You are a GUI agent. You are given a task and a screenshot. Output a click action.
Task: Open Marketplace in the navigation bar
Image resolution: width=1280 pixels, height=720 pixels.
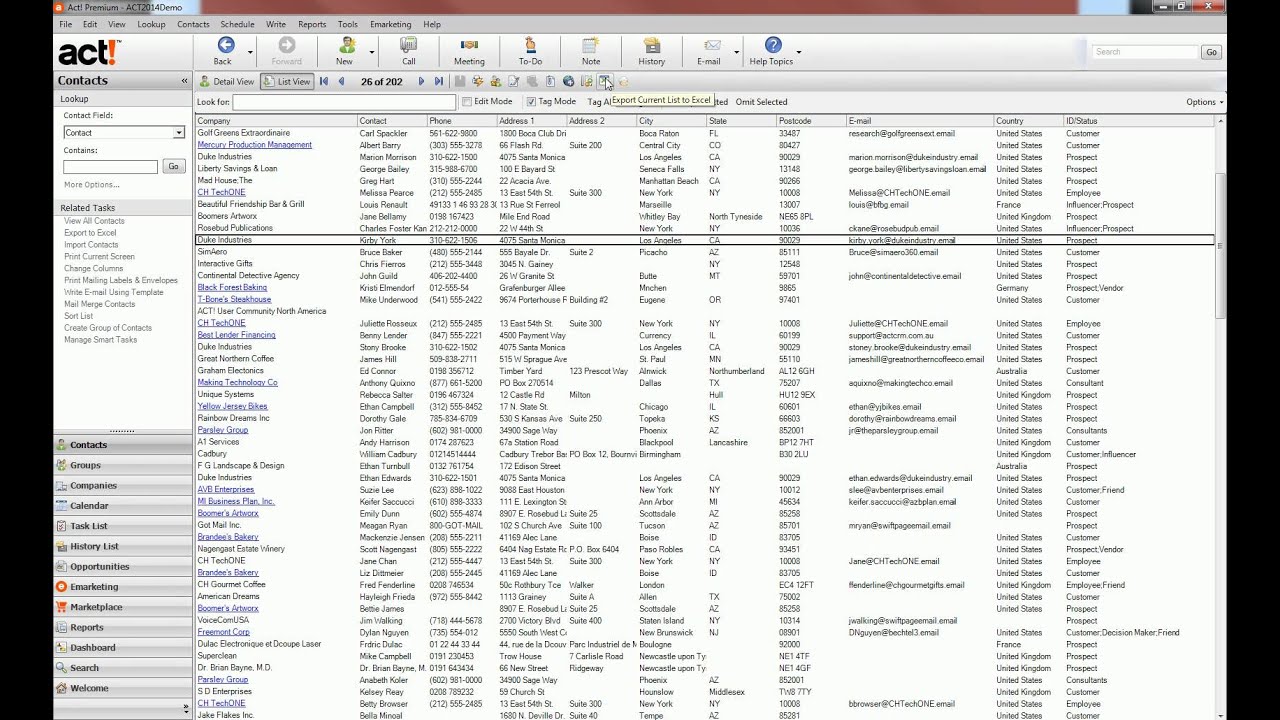122,607
